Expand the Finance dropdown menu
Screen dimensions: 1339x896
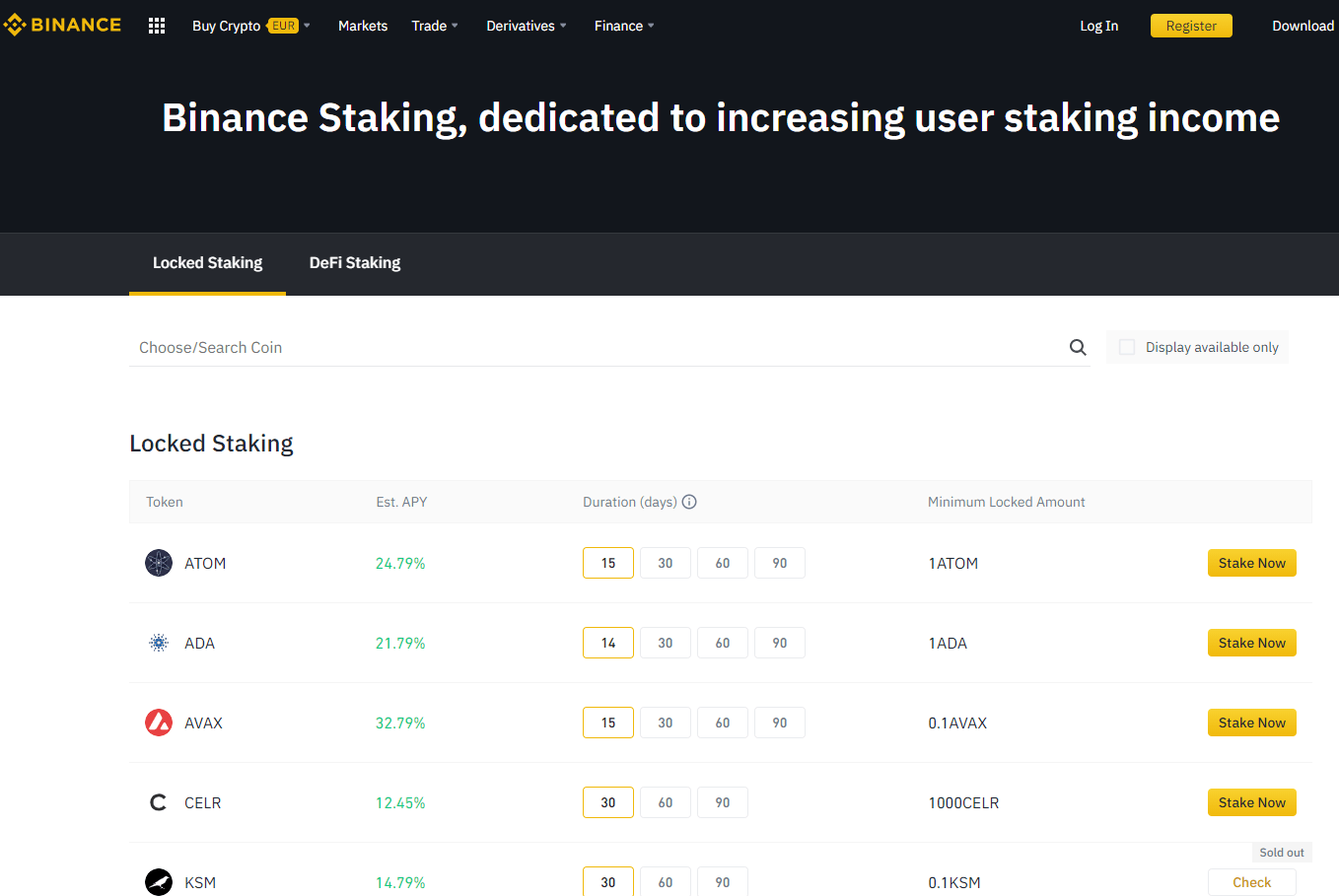(x=624, y=26)
